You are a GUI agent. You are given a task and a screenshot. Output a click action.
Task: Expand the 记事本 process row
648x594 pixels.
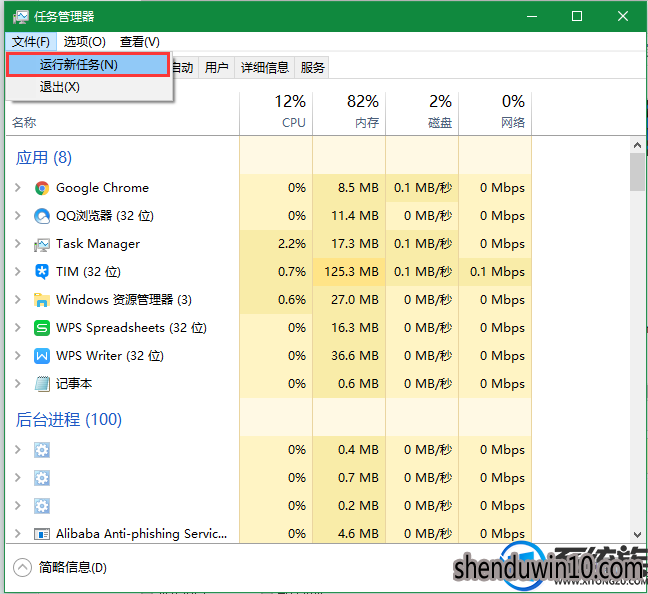point(17,384)
